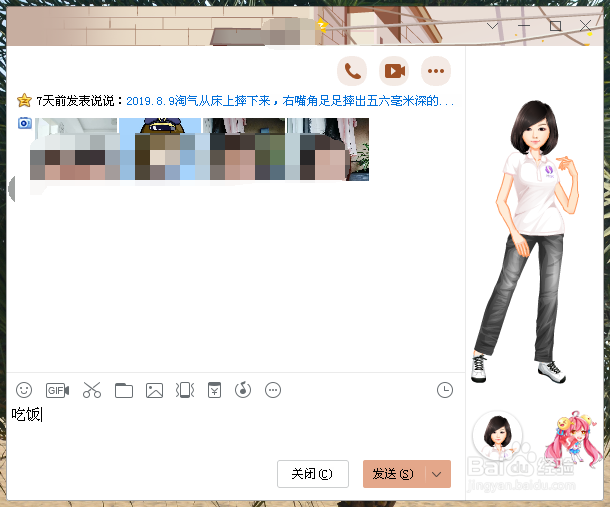Open the send file folder icon
This screenshot has height=507, width=610.
tap(124, 390)
